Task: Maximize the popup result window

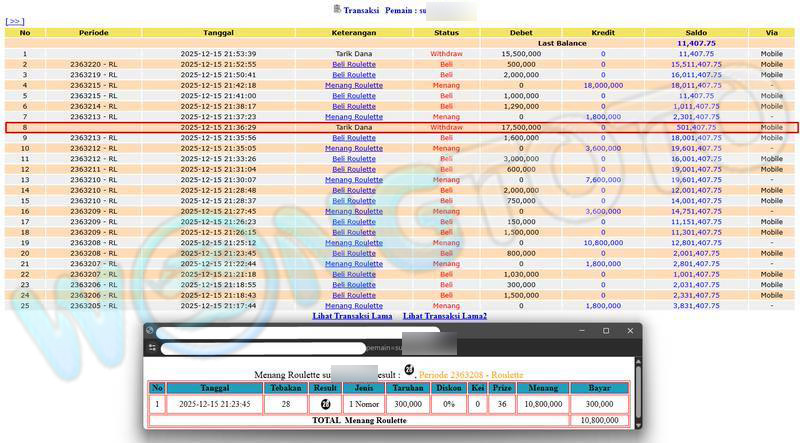Action: [605, 330]
